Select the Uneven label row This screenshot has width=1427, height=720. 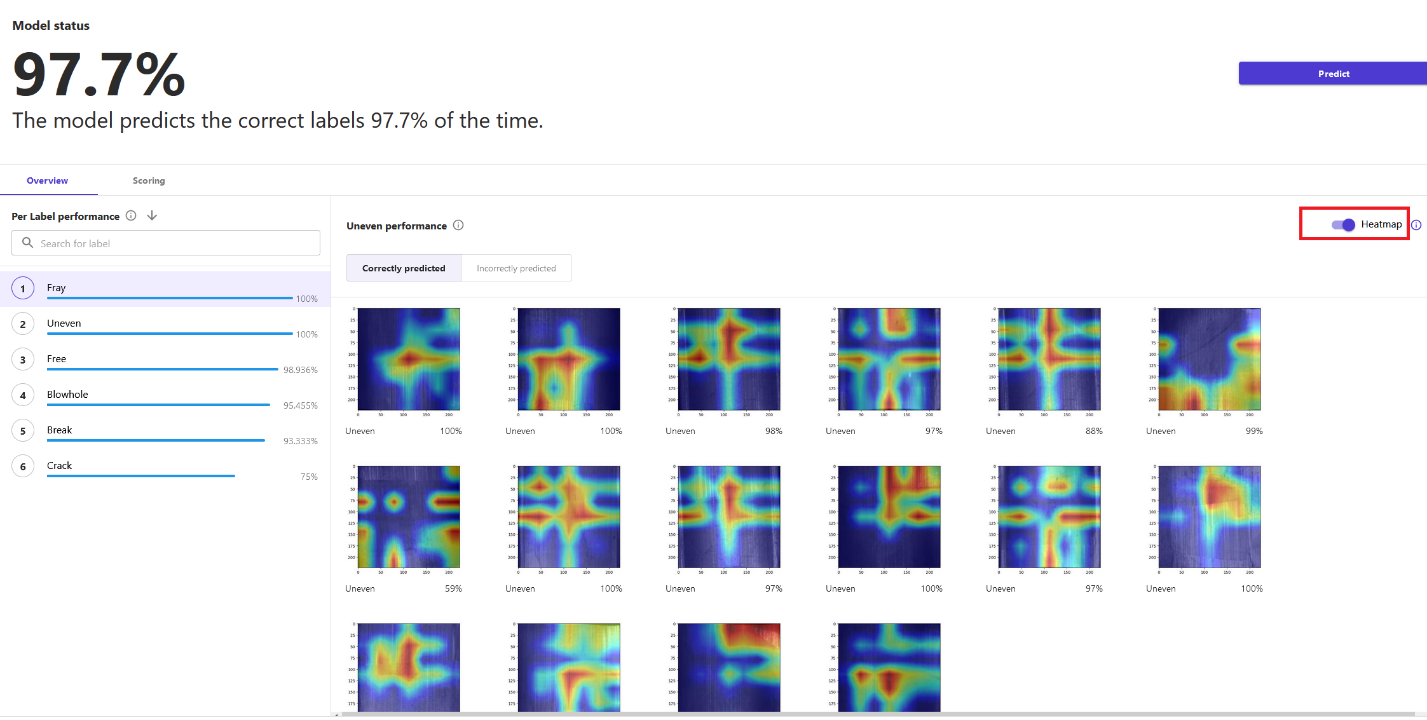(165, 324)
